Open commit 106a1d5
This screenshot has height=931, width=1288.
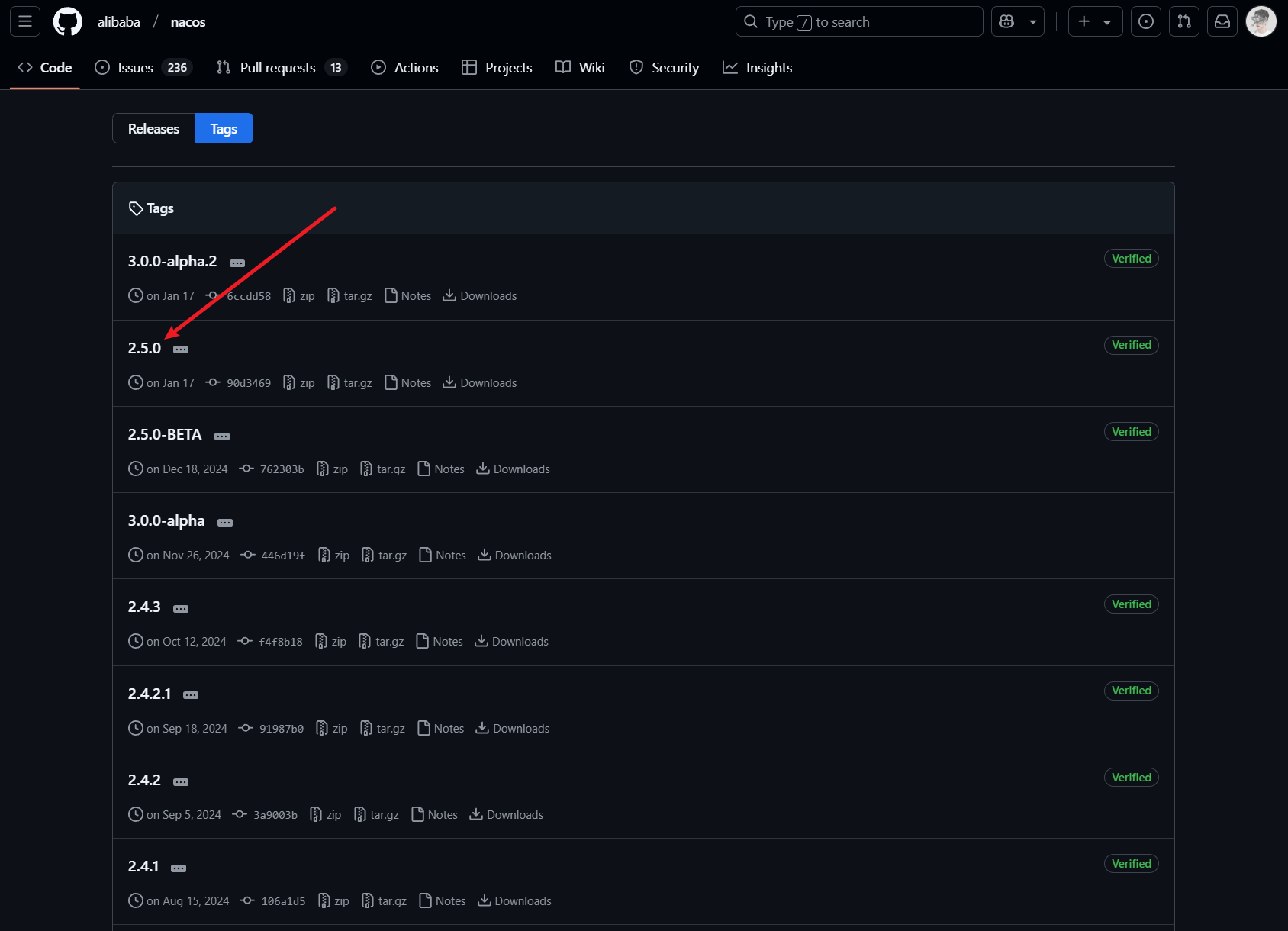(283, 901)
